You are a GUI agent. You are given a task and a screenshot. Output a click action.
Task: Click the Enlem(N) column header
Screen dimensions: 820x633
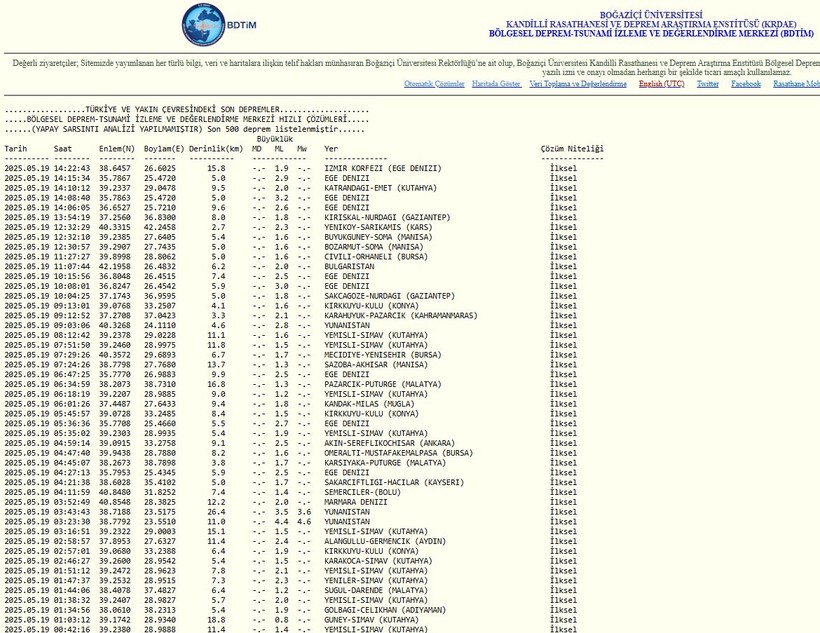point(117,149)
